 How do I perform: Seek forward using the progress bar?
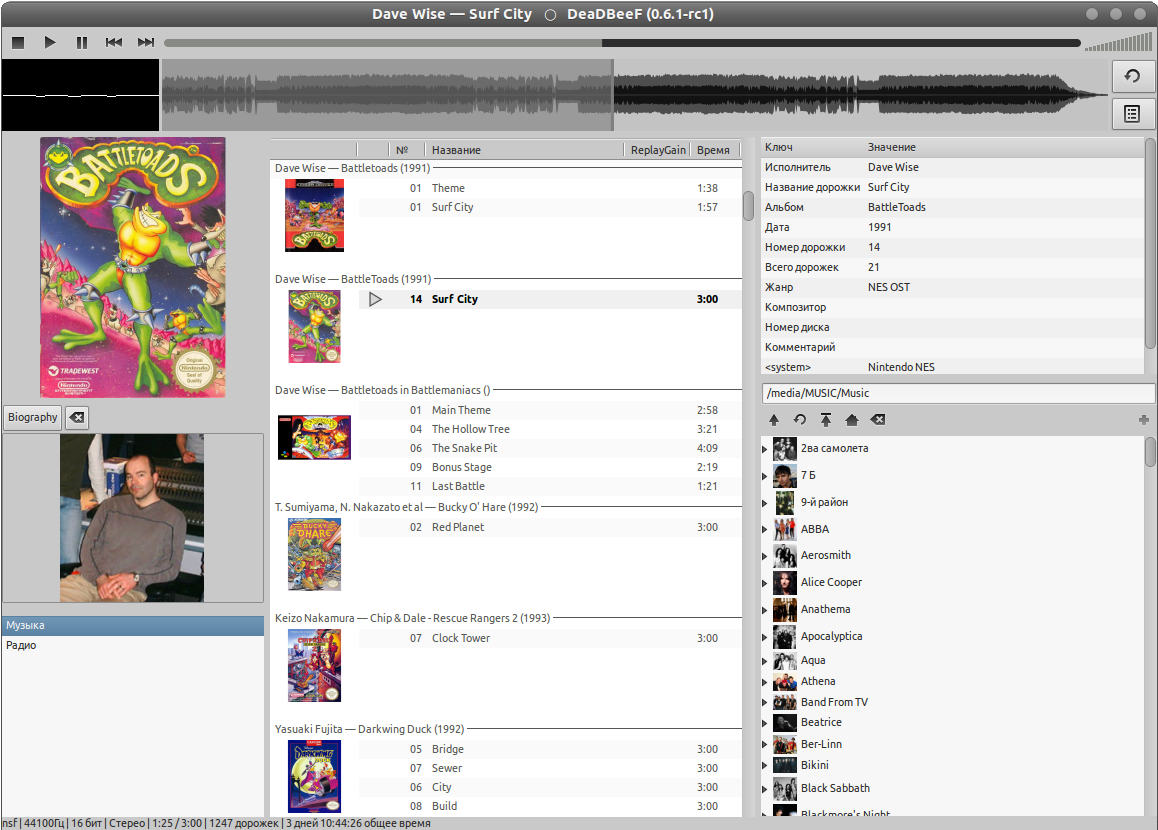[700, 42]
